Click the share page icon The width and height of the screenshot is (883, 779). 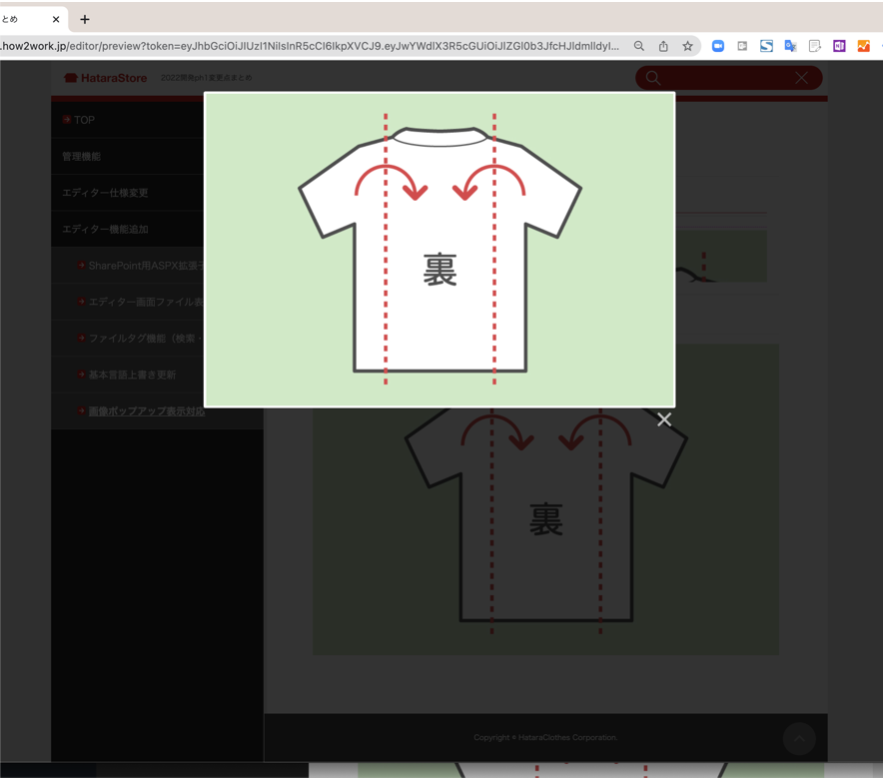663,46
